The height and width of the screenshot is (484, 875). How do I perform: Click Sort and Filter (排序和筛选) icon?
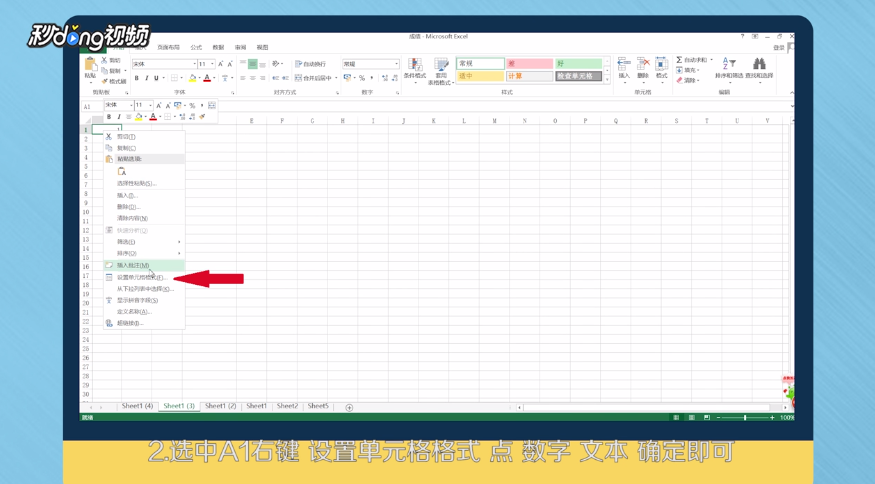tap(729, 63)
